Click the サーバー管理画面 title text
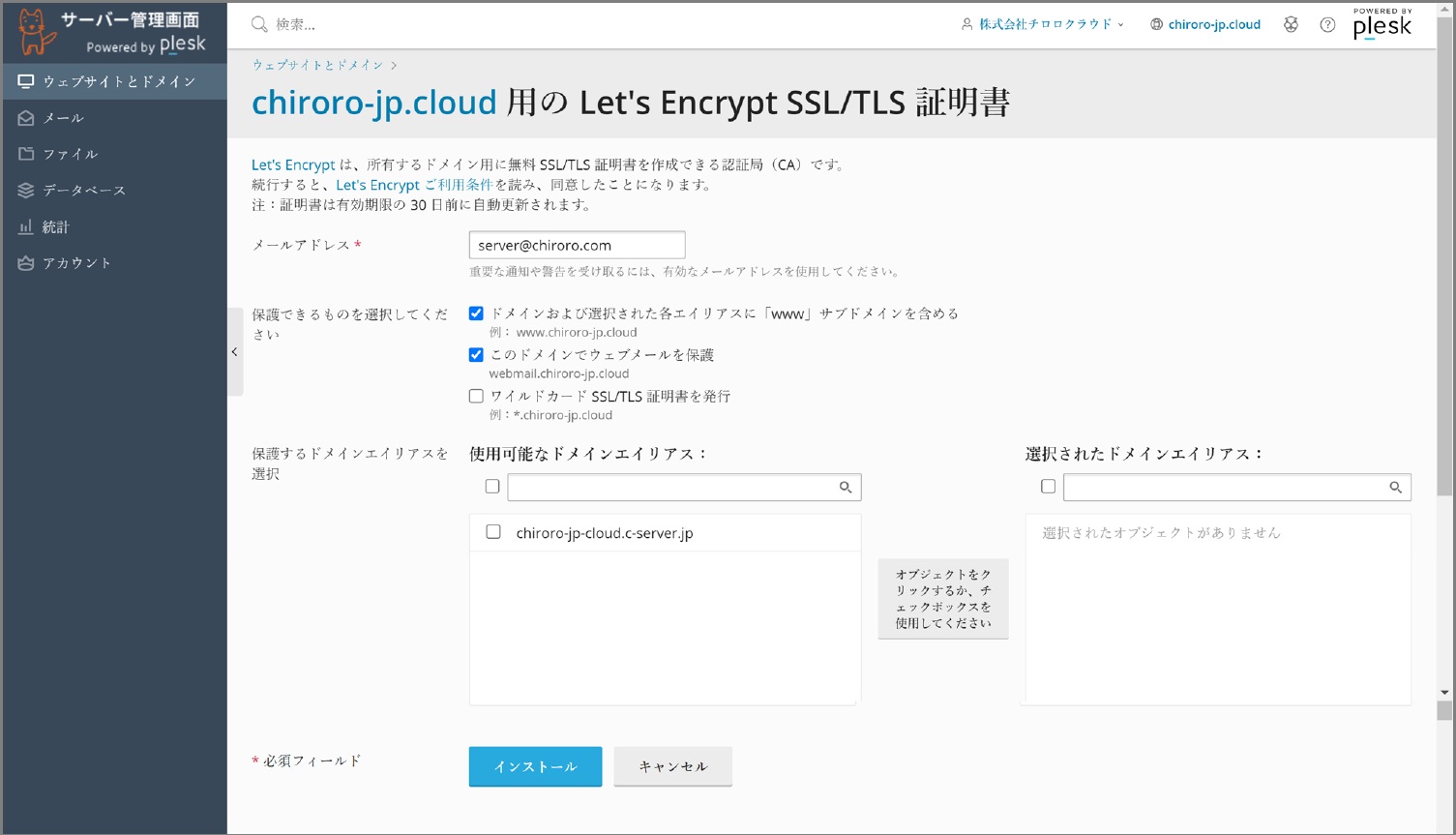Viewport: 1456px width, 835px height. [131, 19]
